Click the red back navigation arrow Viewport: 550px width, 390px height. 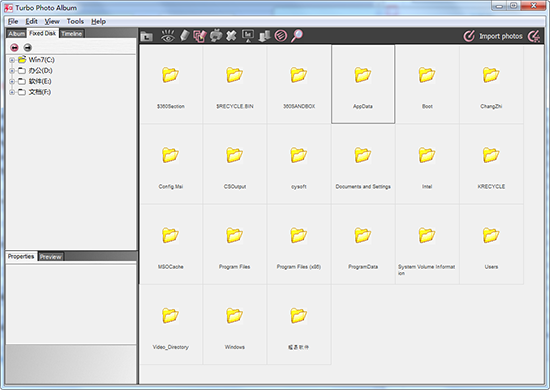14,47
